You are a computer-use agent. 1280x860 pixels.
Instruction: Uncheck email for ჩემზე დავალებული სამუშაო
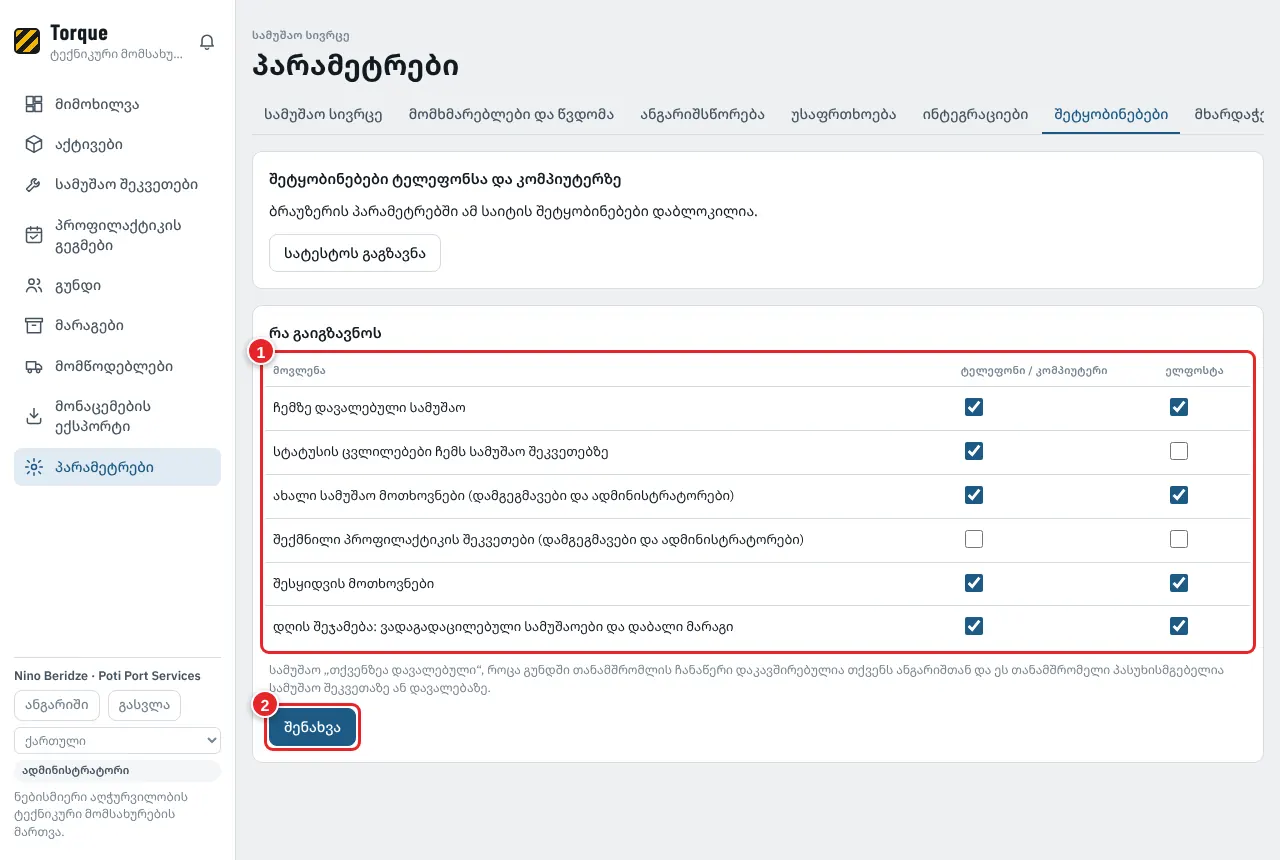(x=1179, y=407)
